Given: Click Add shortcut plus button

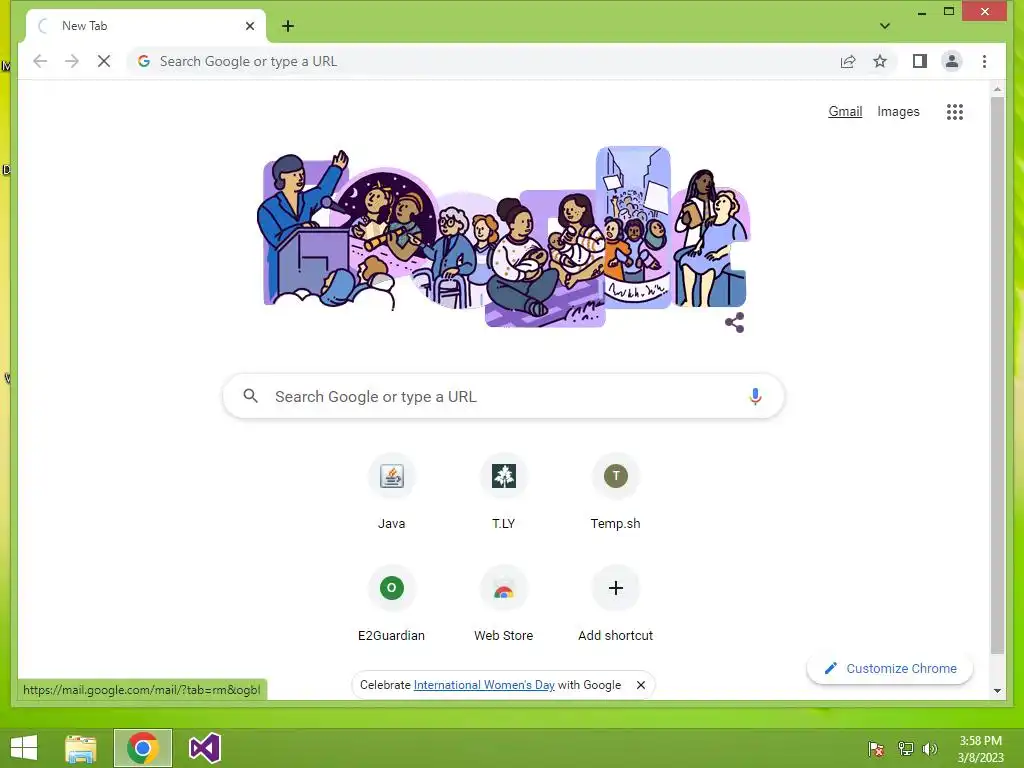Looking at the screenshot, I should point(615,588).
